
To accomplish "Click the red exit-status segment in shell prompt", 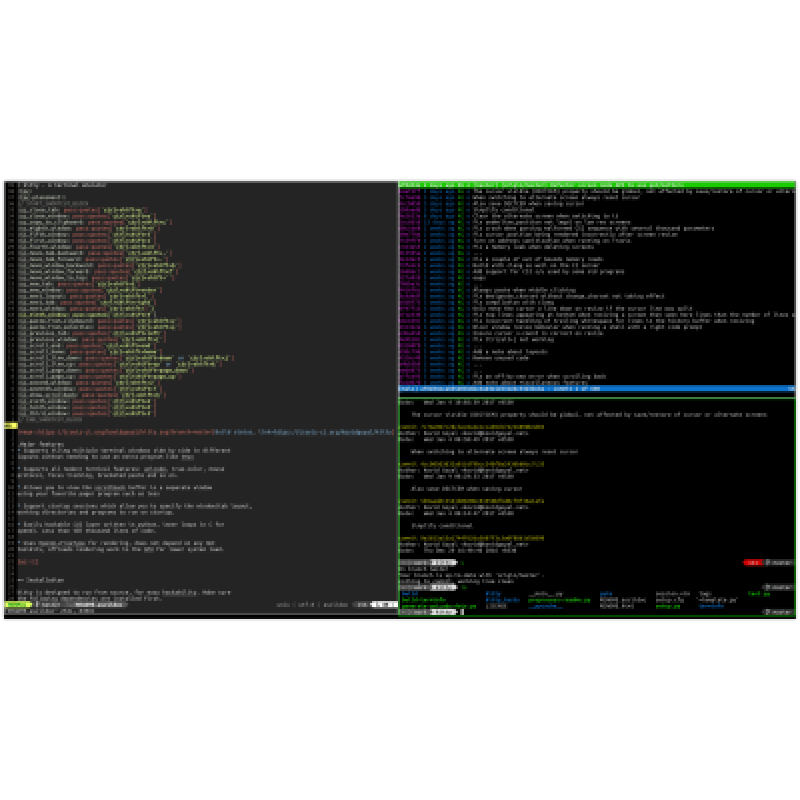I will (x=750, y=563).
